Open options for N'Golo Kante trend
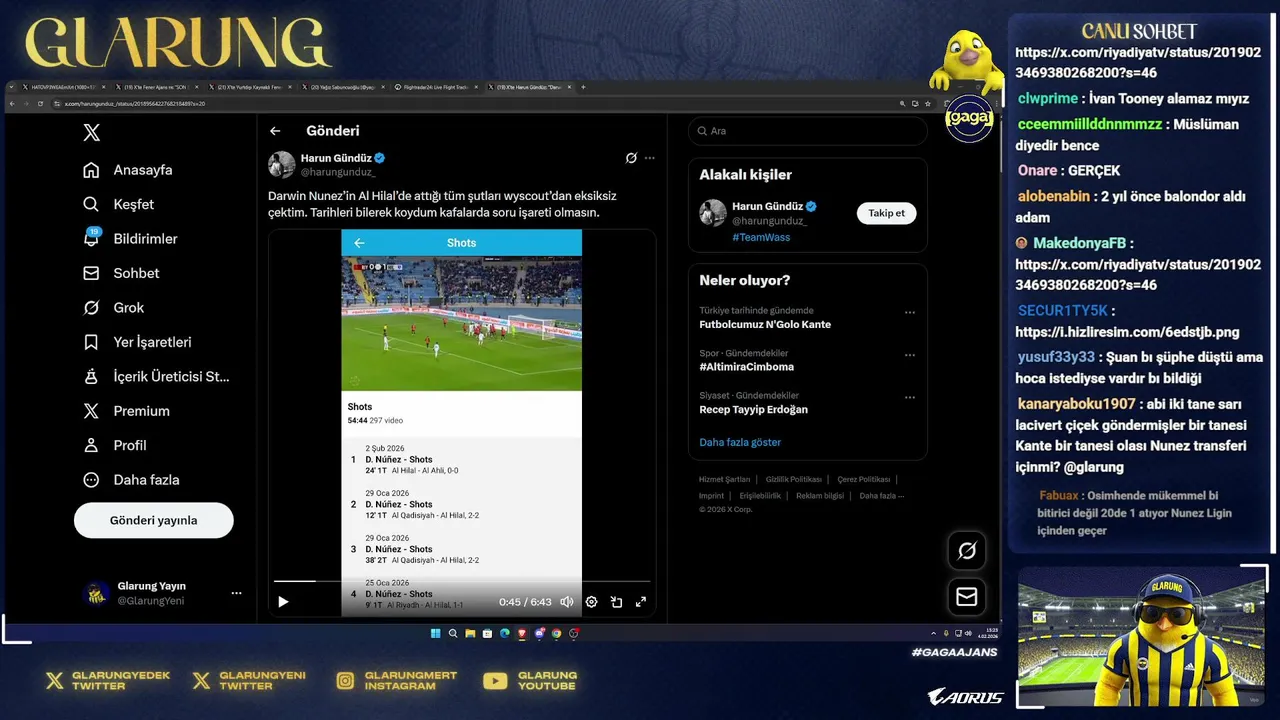Viewport: 1280px width, 720px height. pos(910,312)
